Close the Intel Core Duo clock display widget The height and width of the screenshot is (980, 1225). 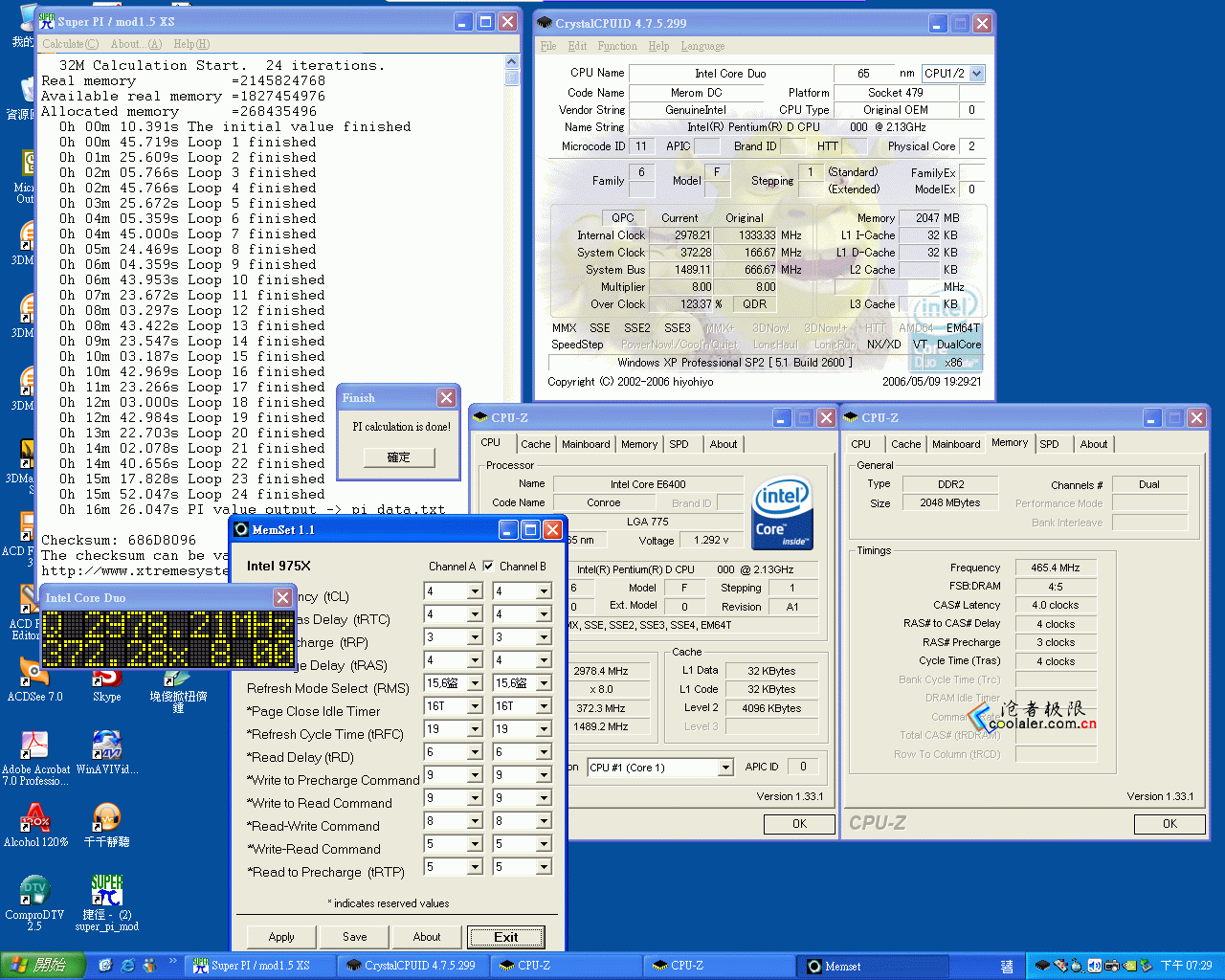282,597
